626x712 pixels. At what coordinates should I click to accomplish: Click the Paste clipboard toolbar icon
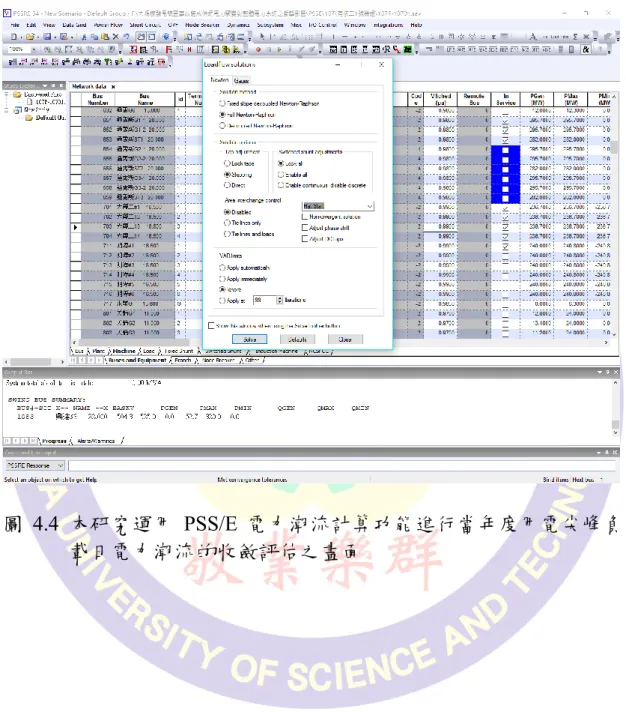tap(105, 37)
